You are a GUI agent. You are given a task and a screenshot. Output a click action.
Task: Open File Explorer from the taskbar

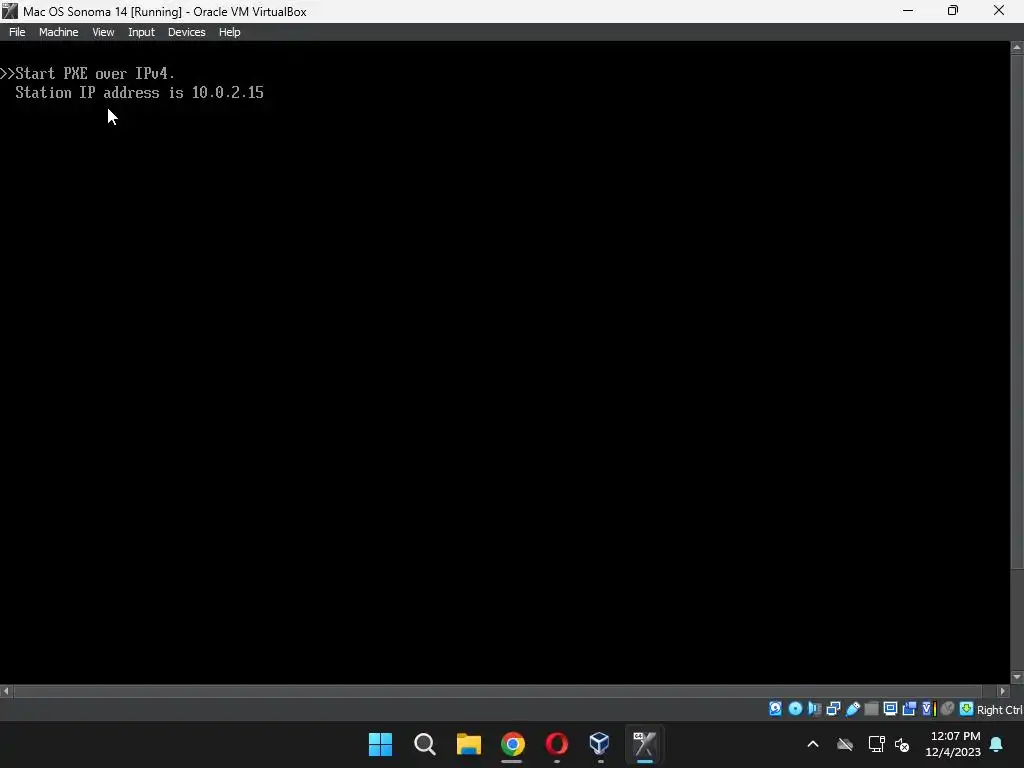pos(468,744)
